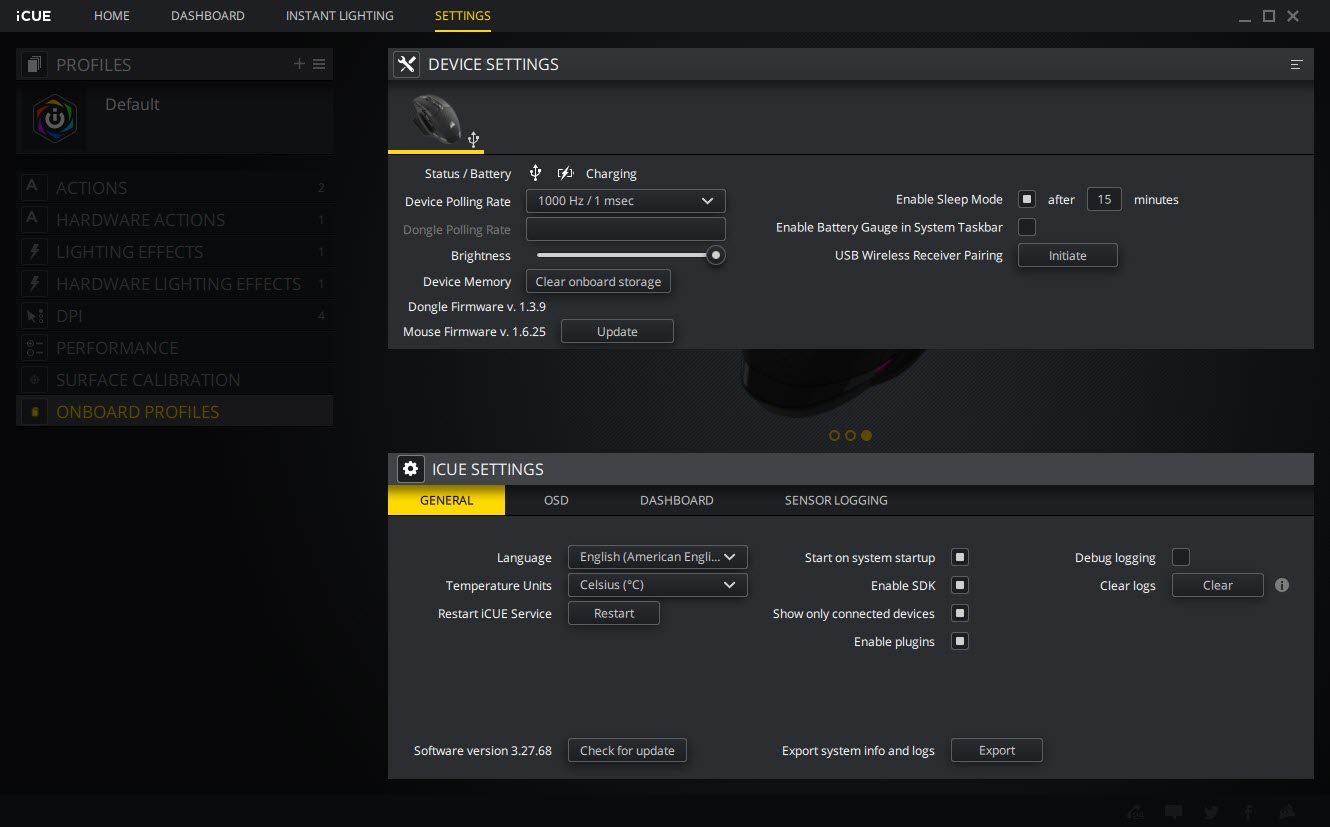The width and height of the screenshot is (1330, 827).
Task: Switch to the OSD settings tab
Action: [x=556, y=500]
